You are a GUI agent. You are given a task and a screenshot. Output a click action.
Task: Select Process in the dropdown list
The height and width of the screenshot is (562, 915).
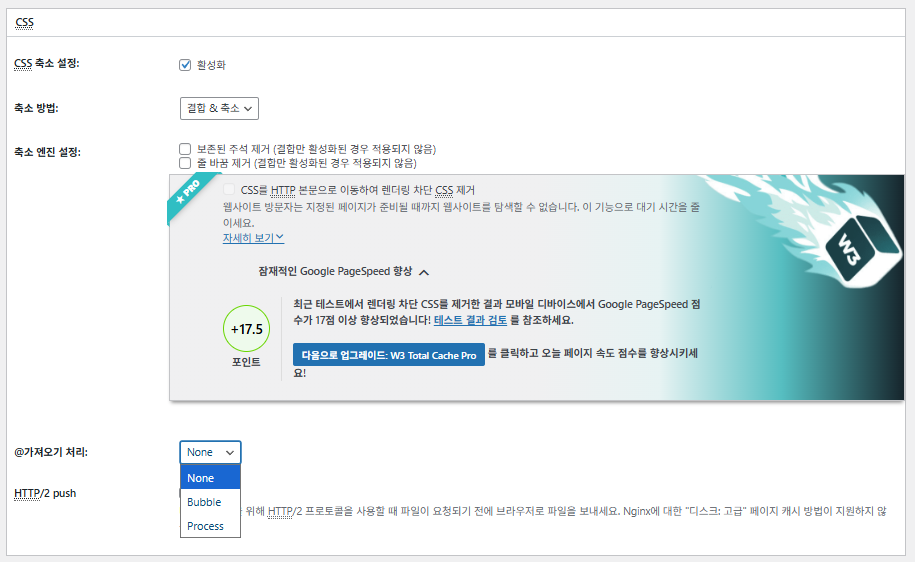pos(210,526)
